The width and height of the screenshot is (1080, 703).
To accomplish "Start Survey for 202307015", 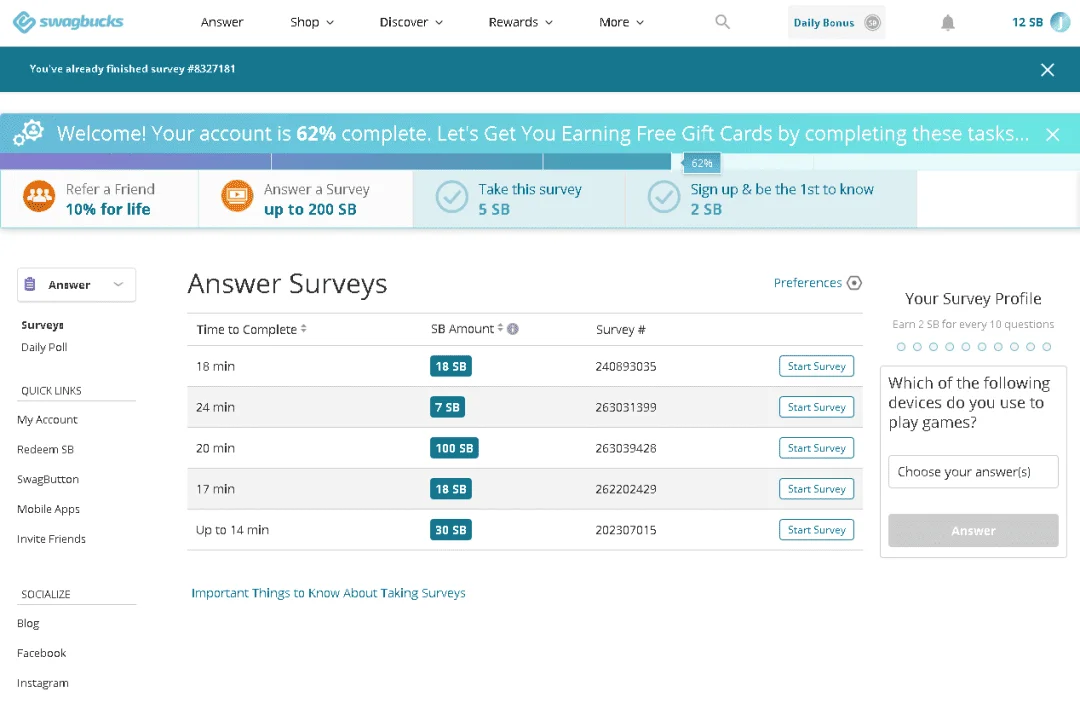I will click(x=816, y=530).
